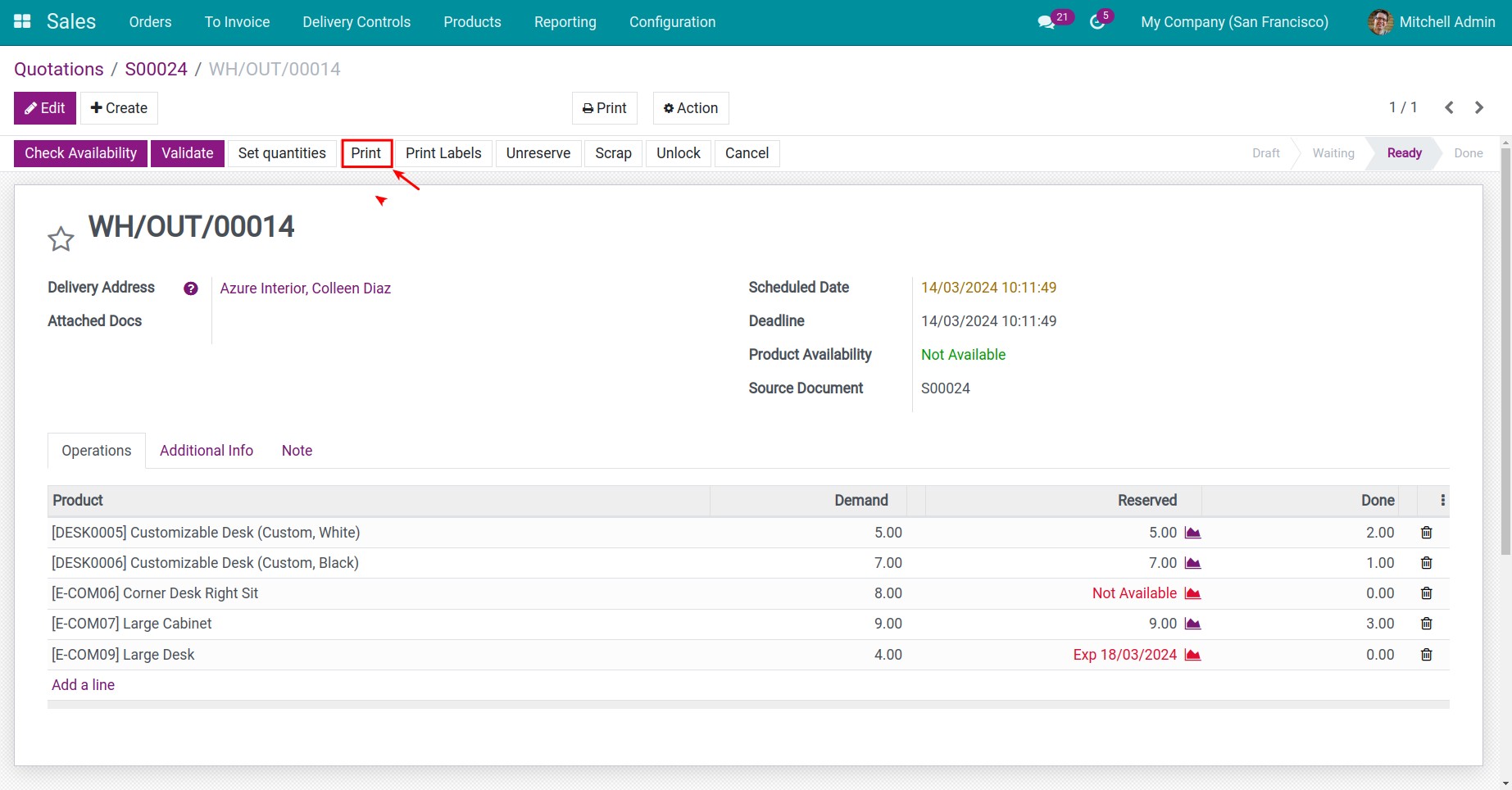Click the Create button
This screenshot has width=1512, height=790.
point(119,108)
